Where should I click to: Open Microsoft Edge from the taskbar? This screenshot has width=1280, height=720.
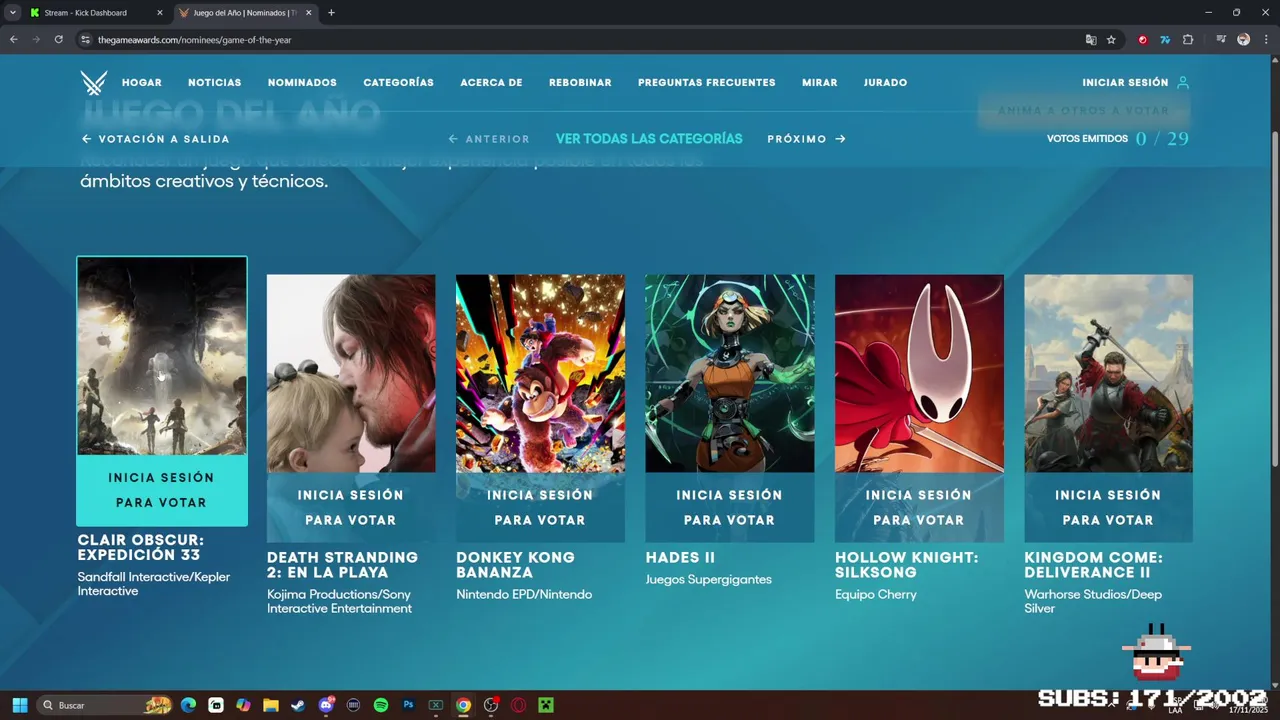(x=188, y=705)
